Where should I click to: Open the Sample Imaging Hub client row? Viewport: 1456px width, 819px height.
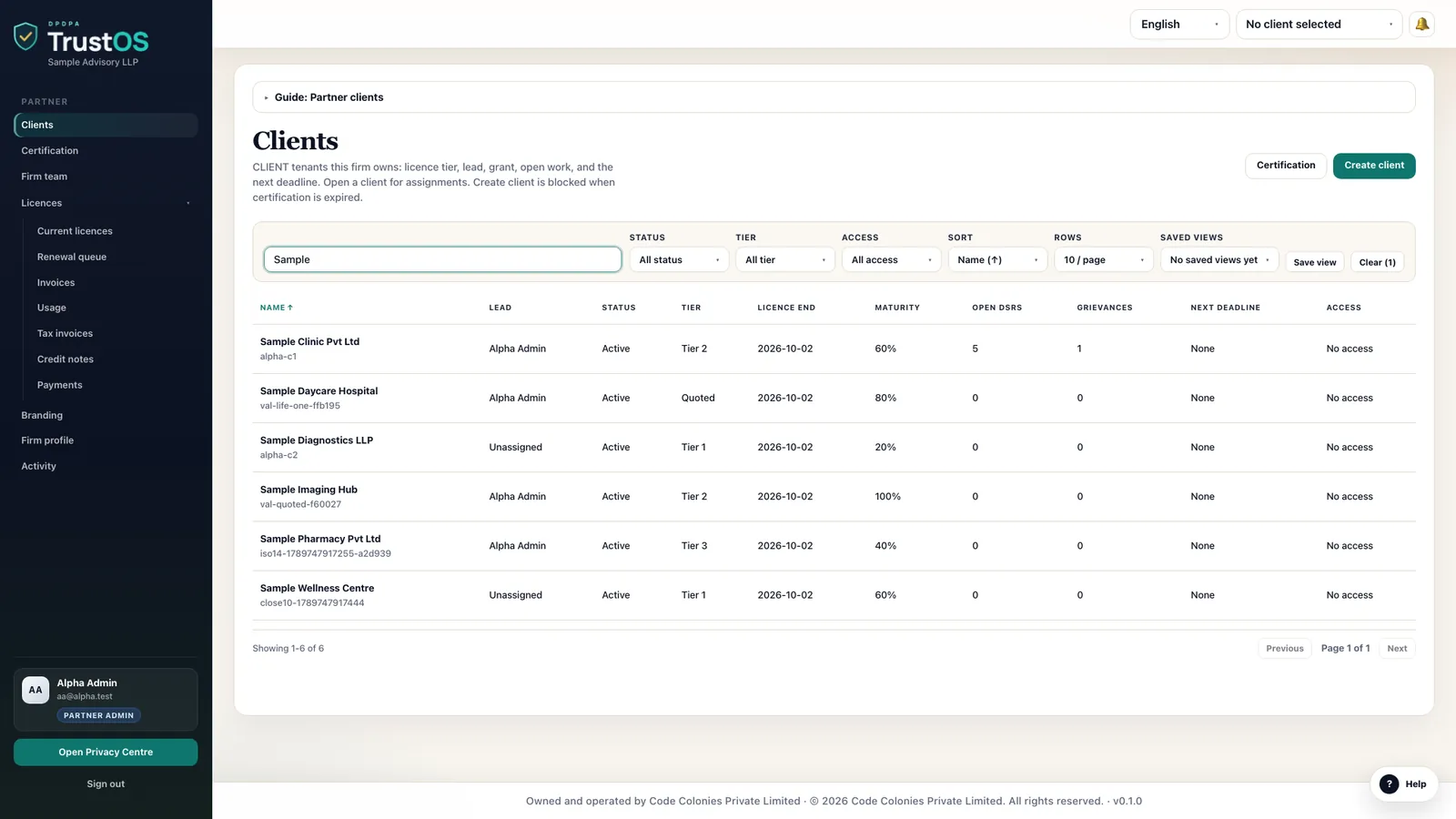(834, 497)
